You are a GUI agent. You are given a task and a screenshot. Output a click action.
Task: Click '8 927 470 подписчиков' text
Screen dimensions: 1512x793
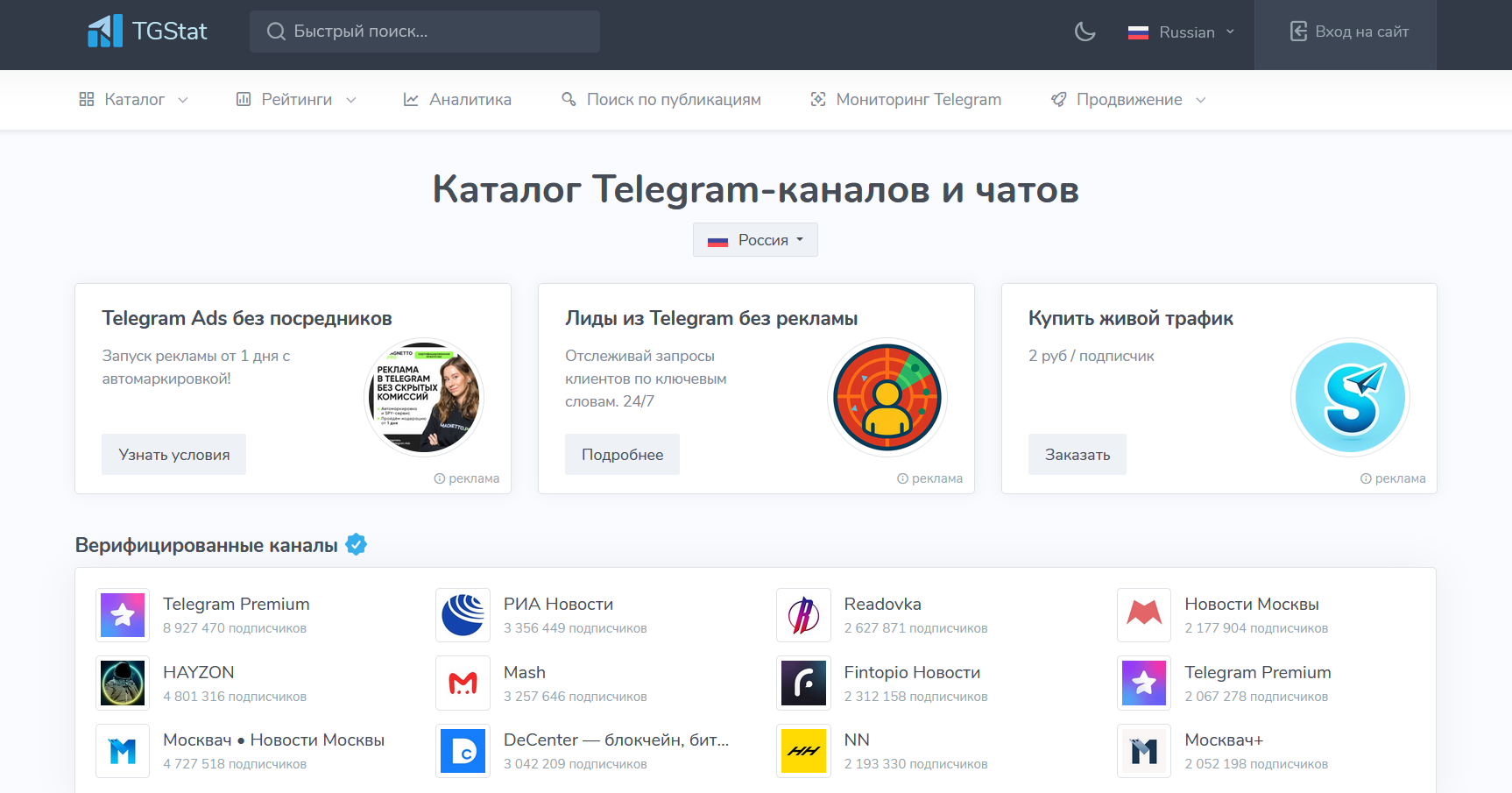(x=235, y=628)
